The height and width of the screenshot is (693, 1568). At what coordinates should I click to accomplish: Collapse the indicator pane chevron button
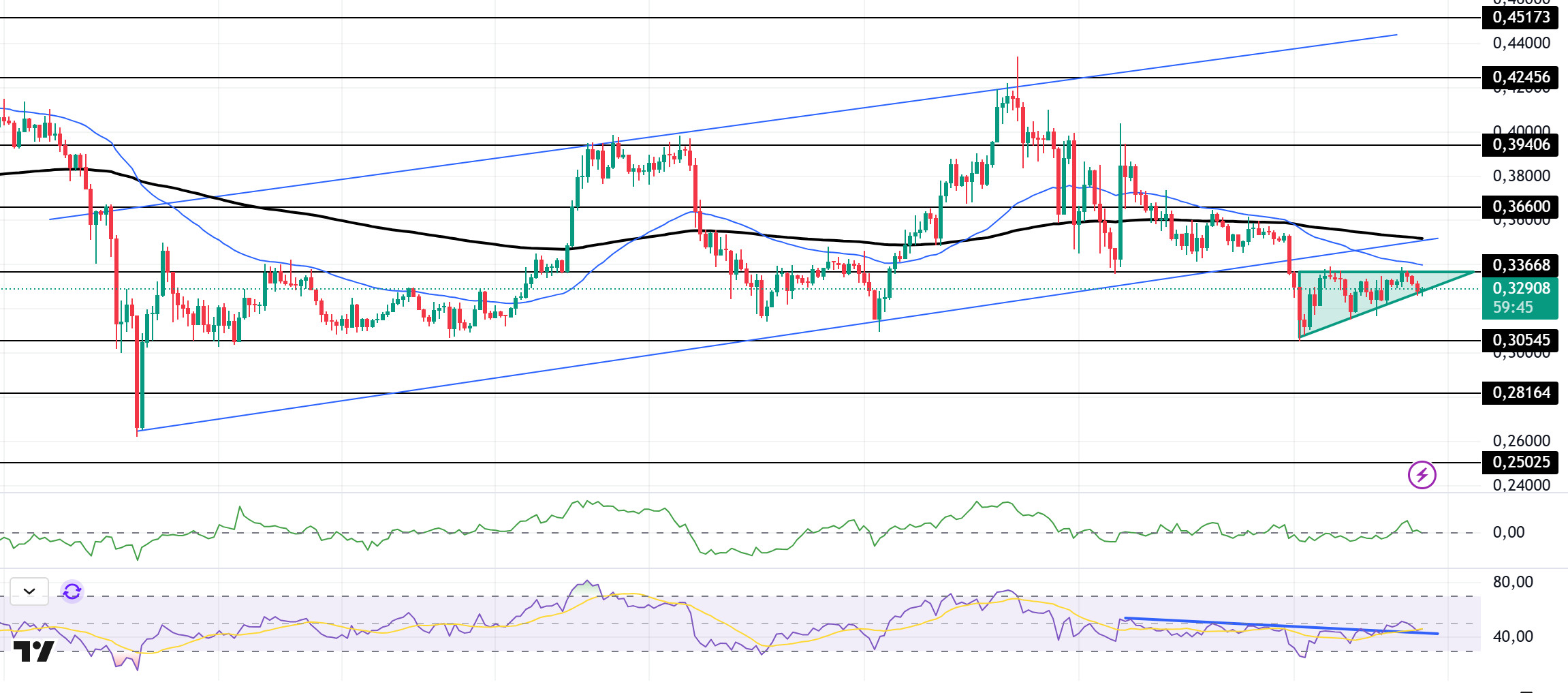pyautogui.click(x=29, y=591)
